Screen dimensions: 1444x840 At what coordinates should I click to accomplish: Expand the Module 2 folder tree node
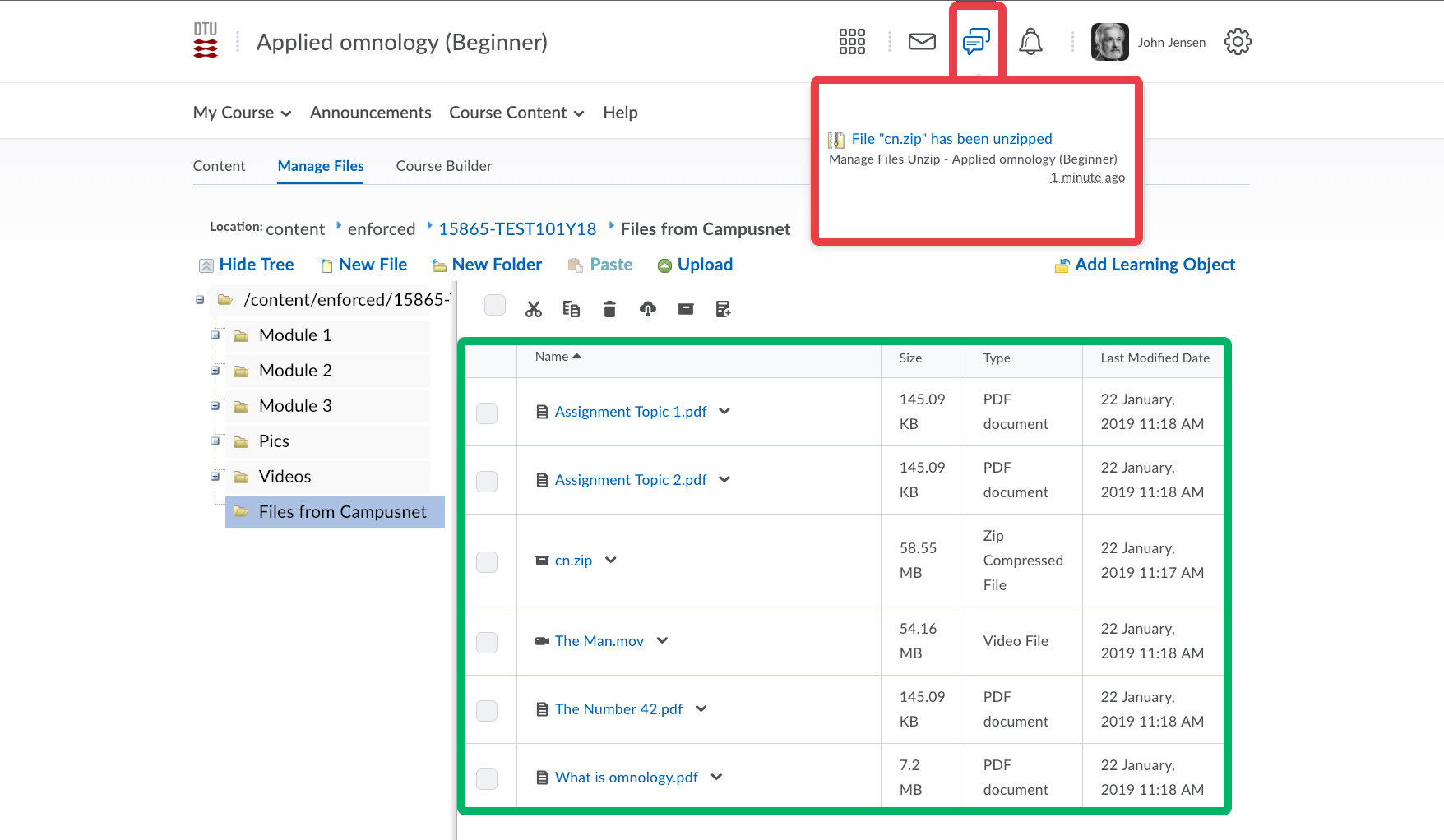pyautogui.click(x=215, y=371)
